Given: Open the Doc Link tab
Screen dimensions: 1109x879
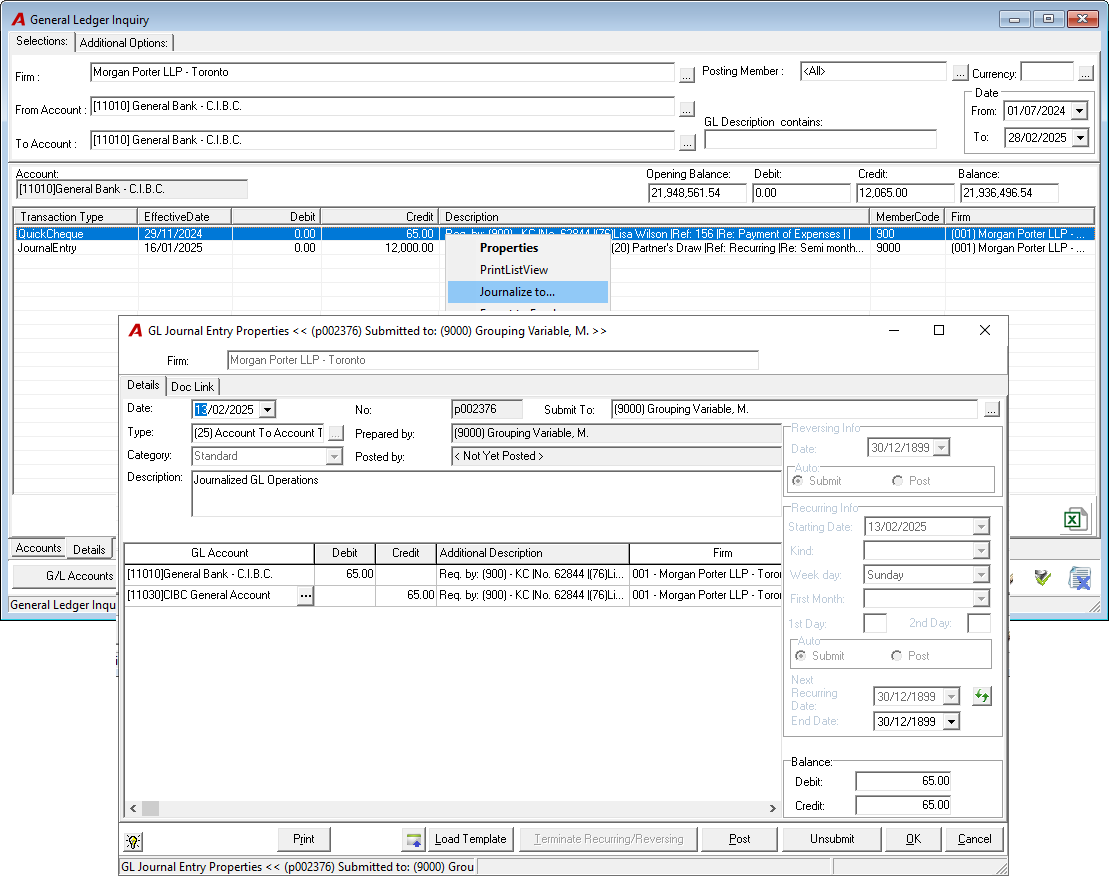Looking at the screenshot, I should point(192,387).
